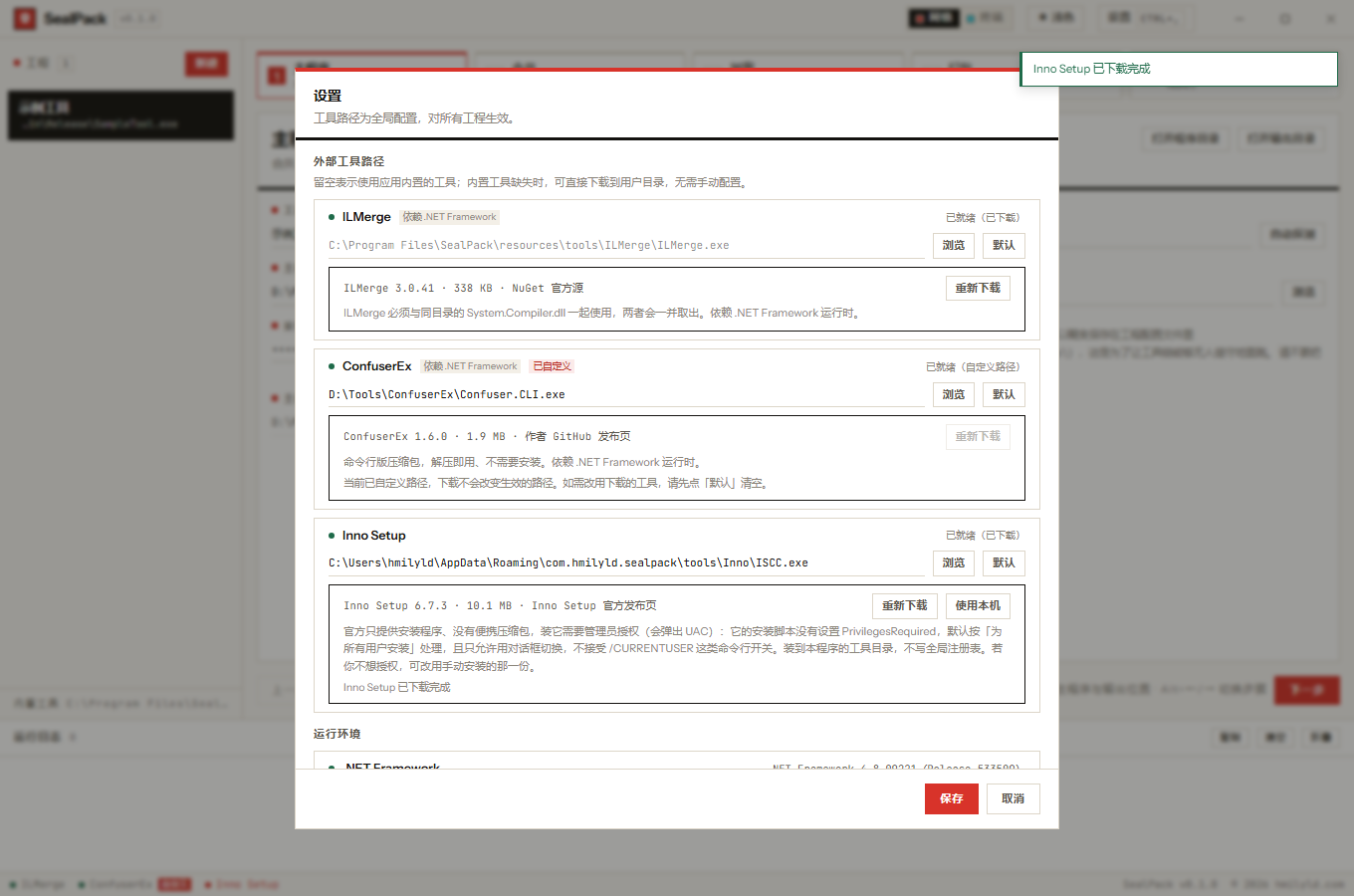Save settings with the red 保存 button
Image resolution: width=1354 pixels, height=896 pixels.
coord(952,799)
